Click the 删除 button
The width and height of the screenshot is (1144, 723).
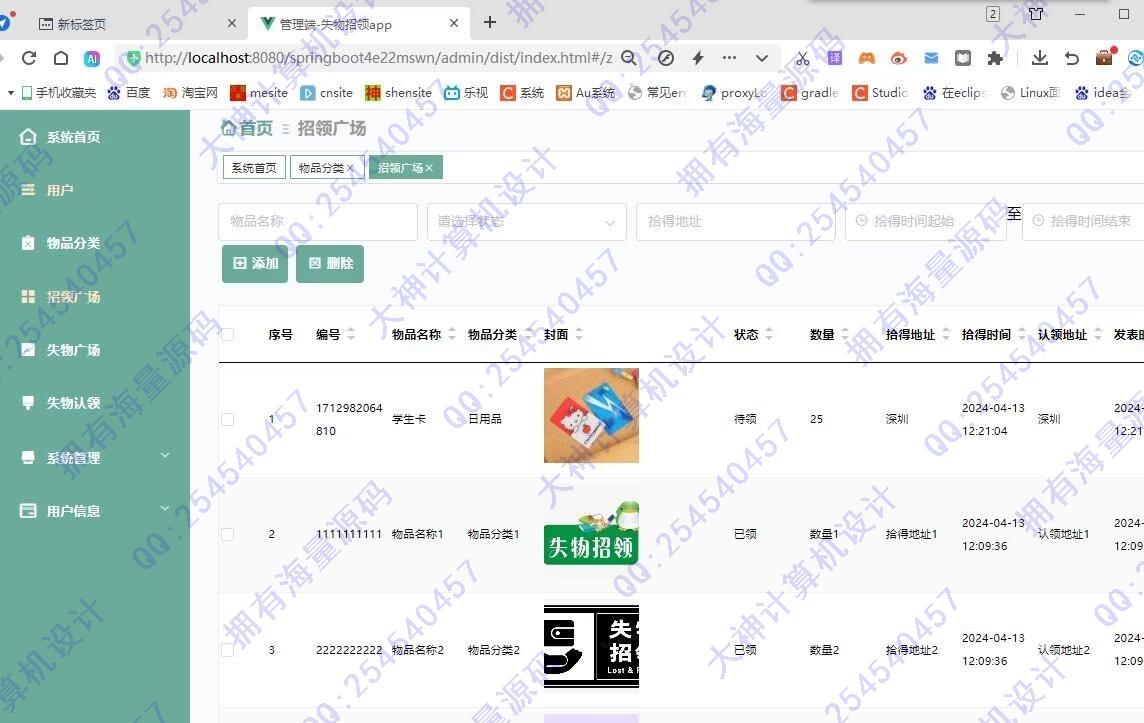[330, 264]
